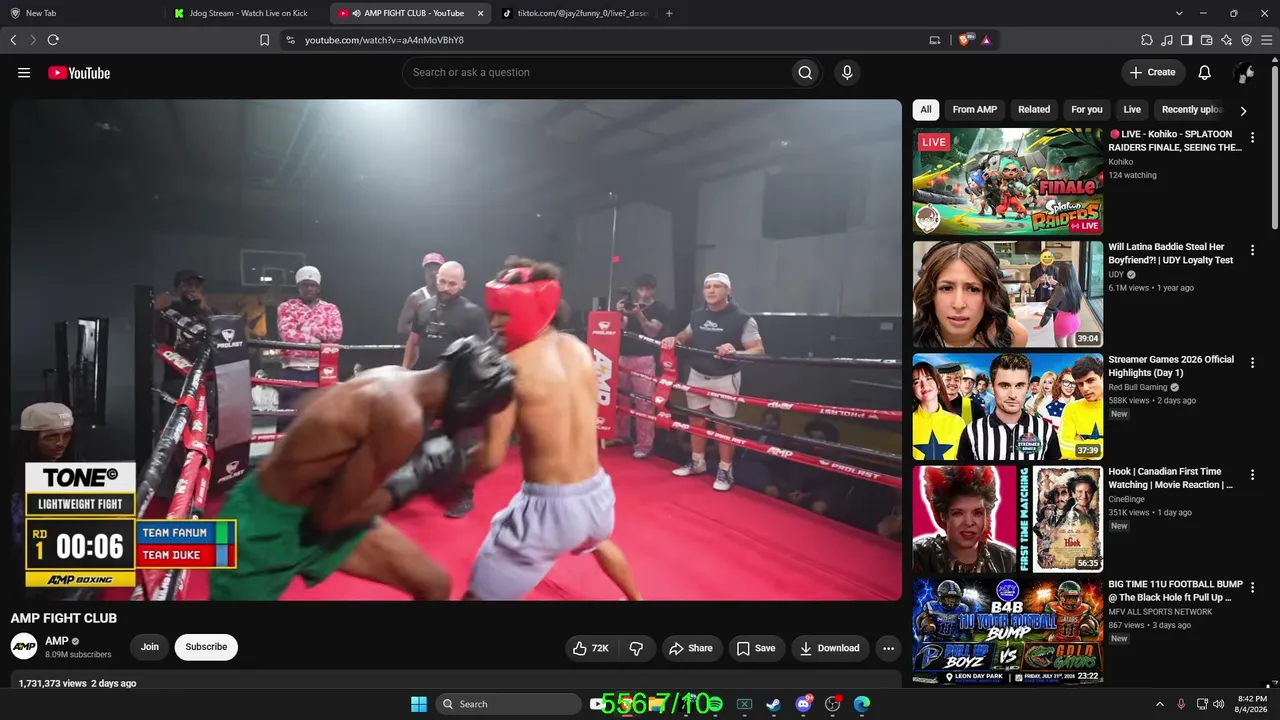Share the AMP FIGHT CLUB video
Screen dimensions: 1280x720
pyautogui.click(x=691, y=648)
